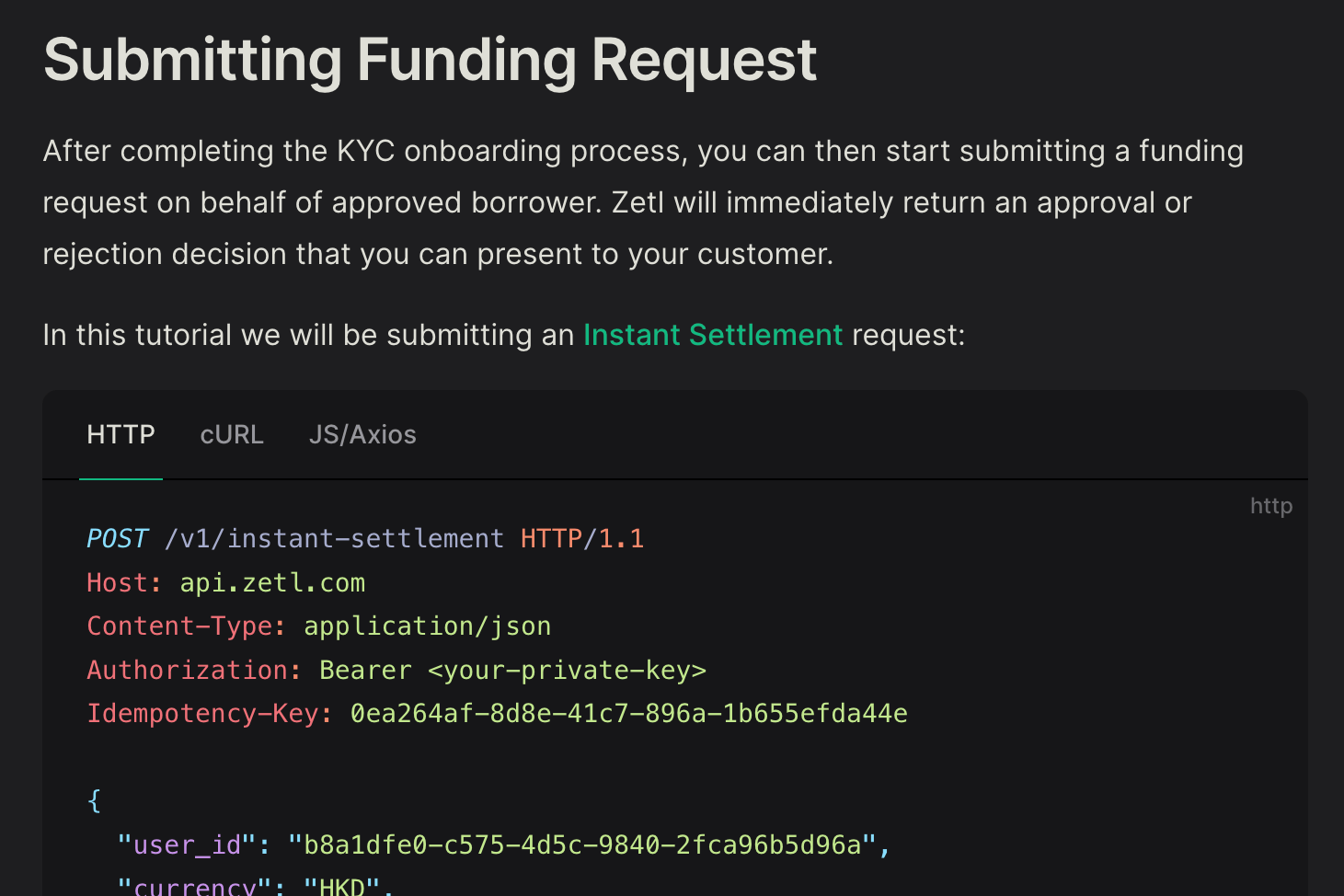
Task: Click the idempotency UUID value 0ea264af…
Action: pos(628,714)
